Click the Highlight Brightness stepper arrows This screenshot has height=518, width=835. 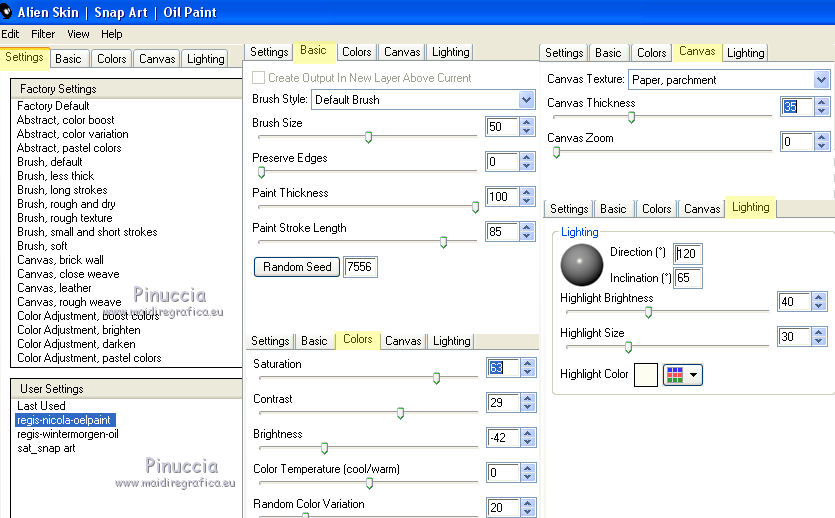(818, 302)
